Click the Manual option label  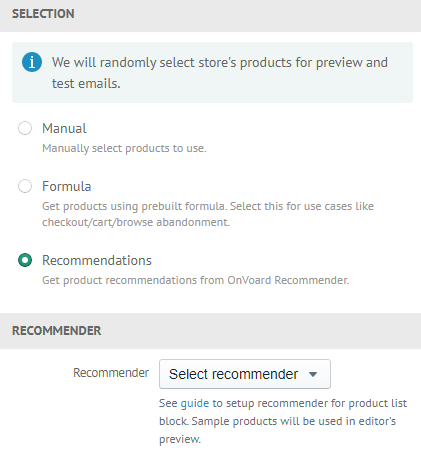click(x=64, y=128)
